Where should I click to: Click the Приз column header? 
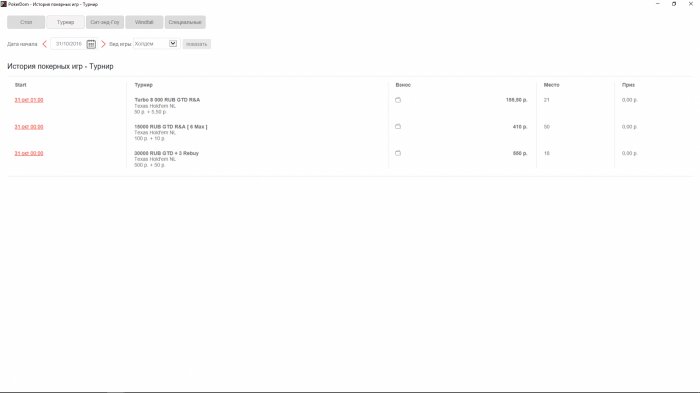pos(628,85)
